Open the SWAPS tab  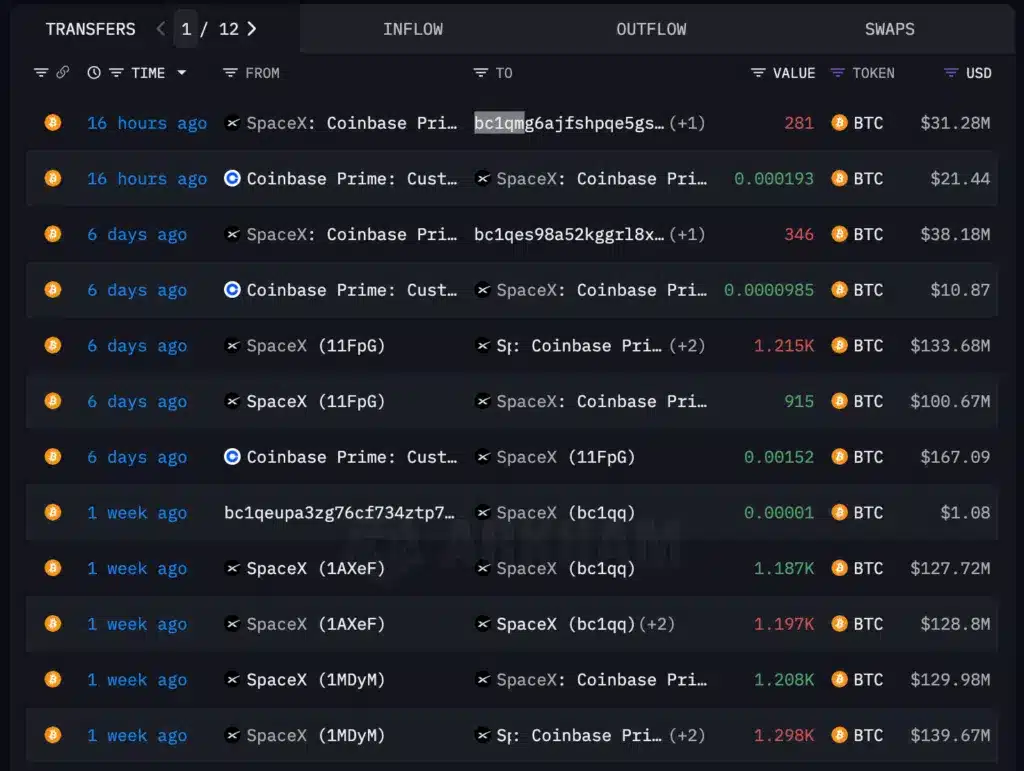889,29
